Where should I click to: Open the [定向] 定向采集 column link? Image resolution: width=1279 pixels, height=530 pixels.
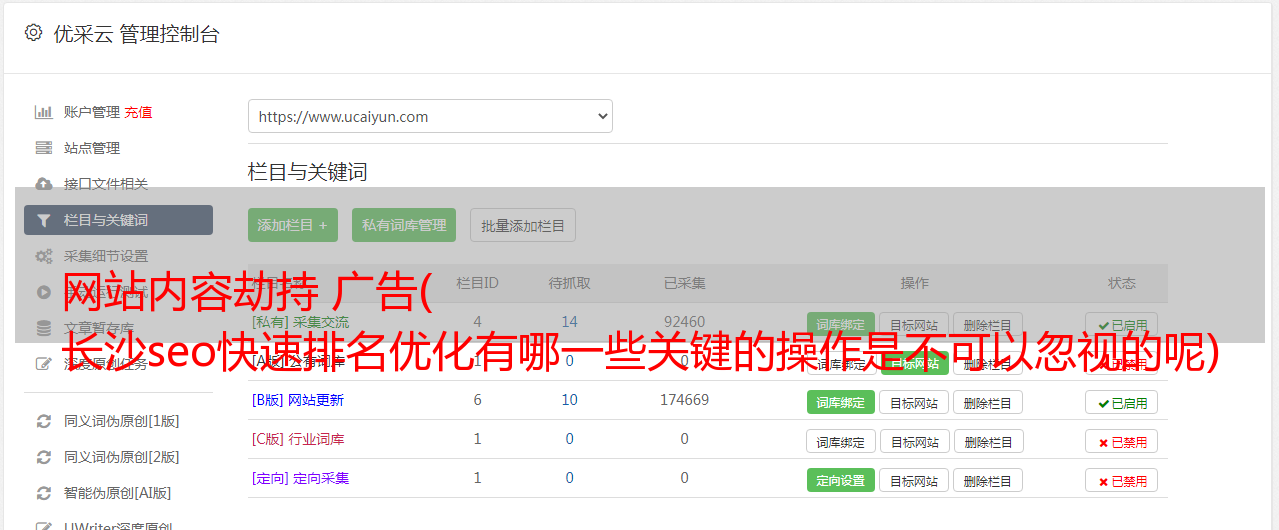coord(300,478)
